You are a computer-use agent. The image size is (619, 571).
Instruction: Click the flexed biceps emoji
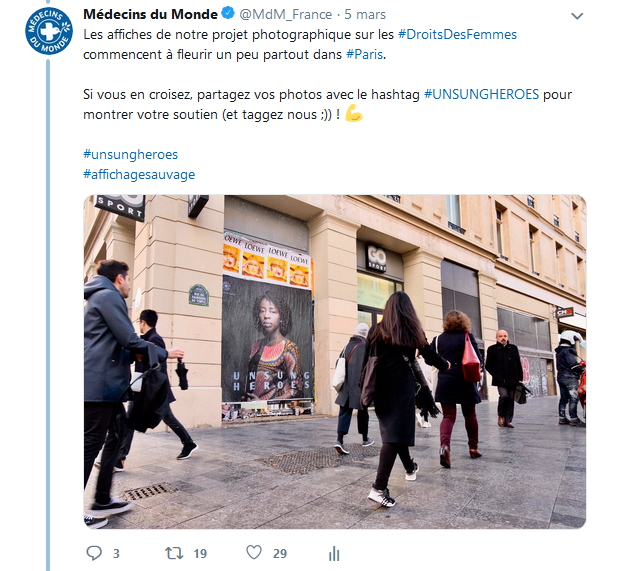coord(353,115)
